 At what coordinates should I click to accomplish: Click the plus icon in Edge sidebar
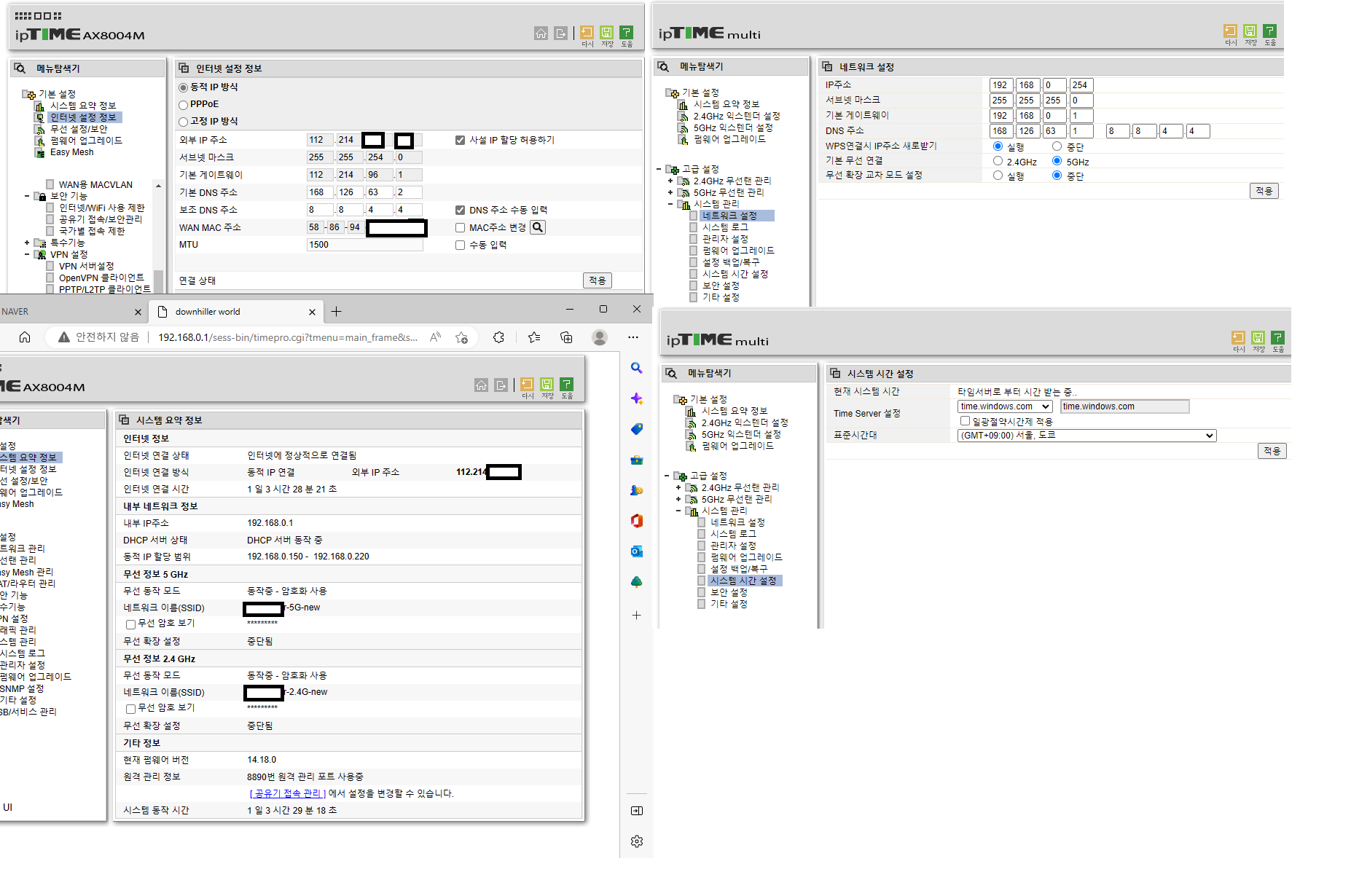pyautogui.click(x=636, y=616)
